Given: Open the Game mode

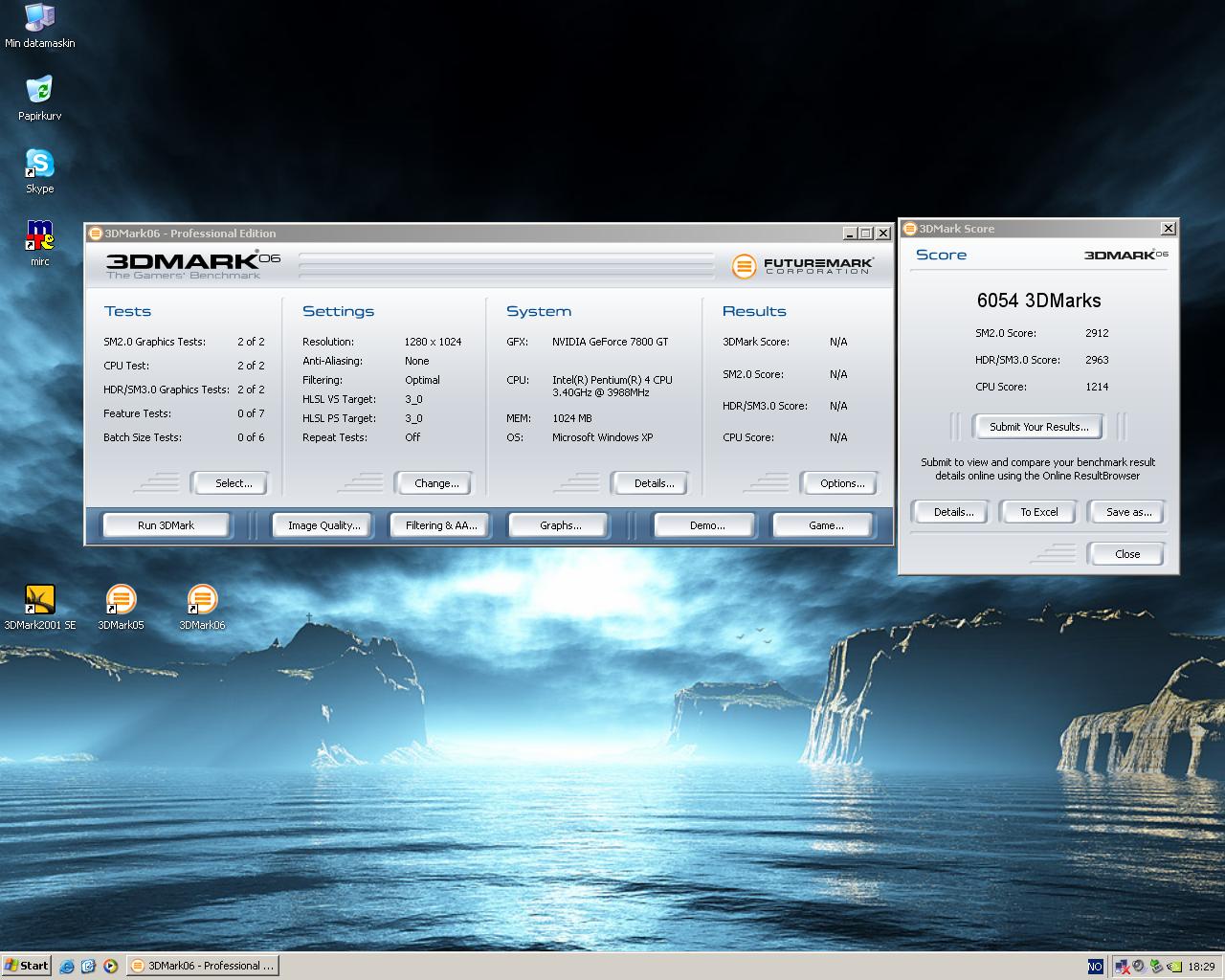Looking at the screenshot, I should [825, 525].
